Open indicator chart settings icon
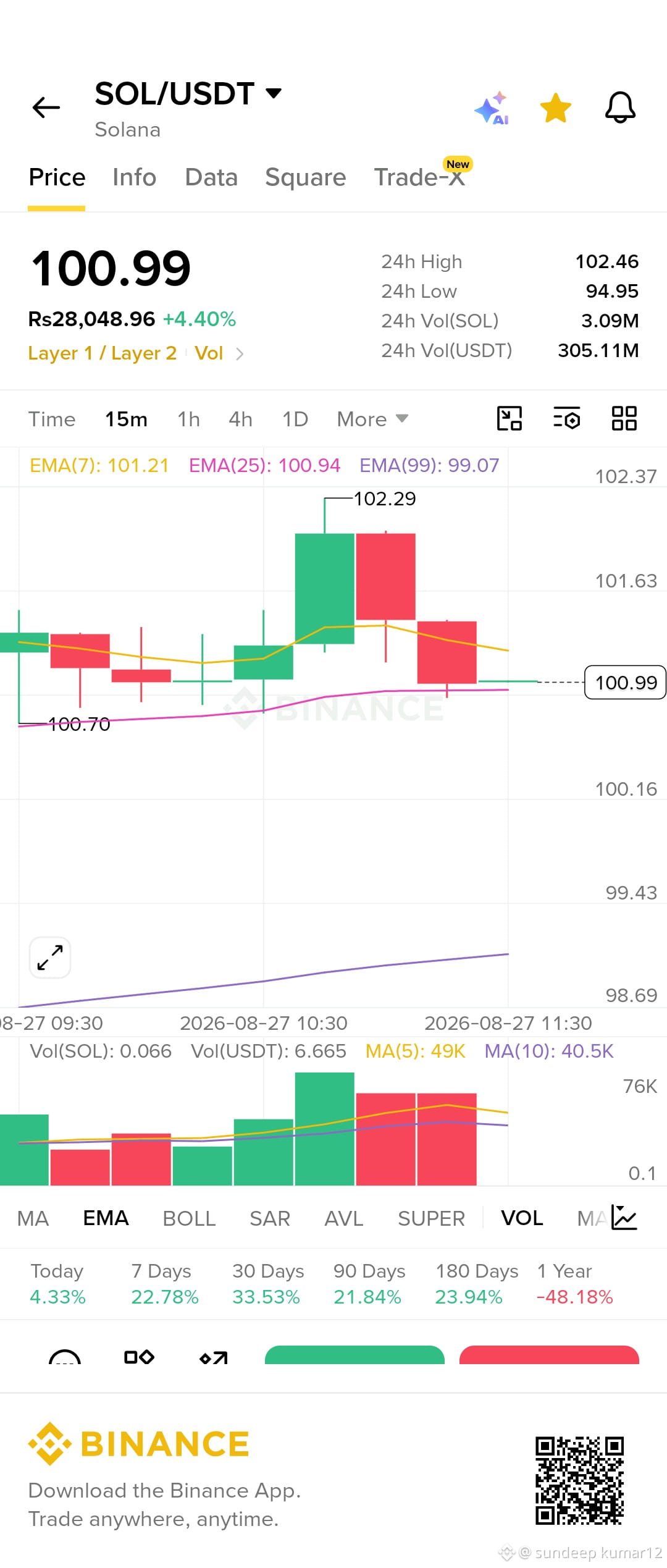Screen dimensions: 667x1568 click(x=624, y=1218)
